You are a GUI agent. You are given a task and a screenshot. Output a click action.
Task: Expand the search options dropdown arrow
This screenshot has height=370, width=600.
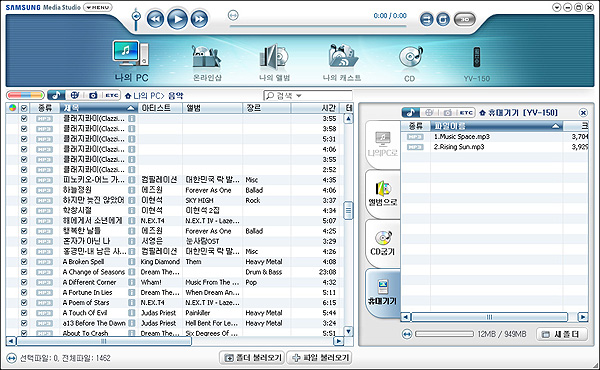click(x=299, y=96)
